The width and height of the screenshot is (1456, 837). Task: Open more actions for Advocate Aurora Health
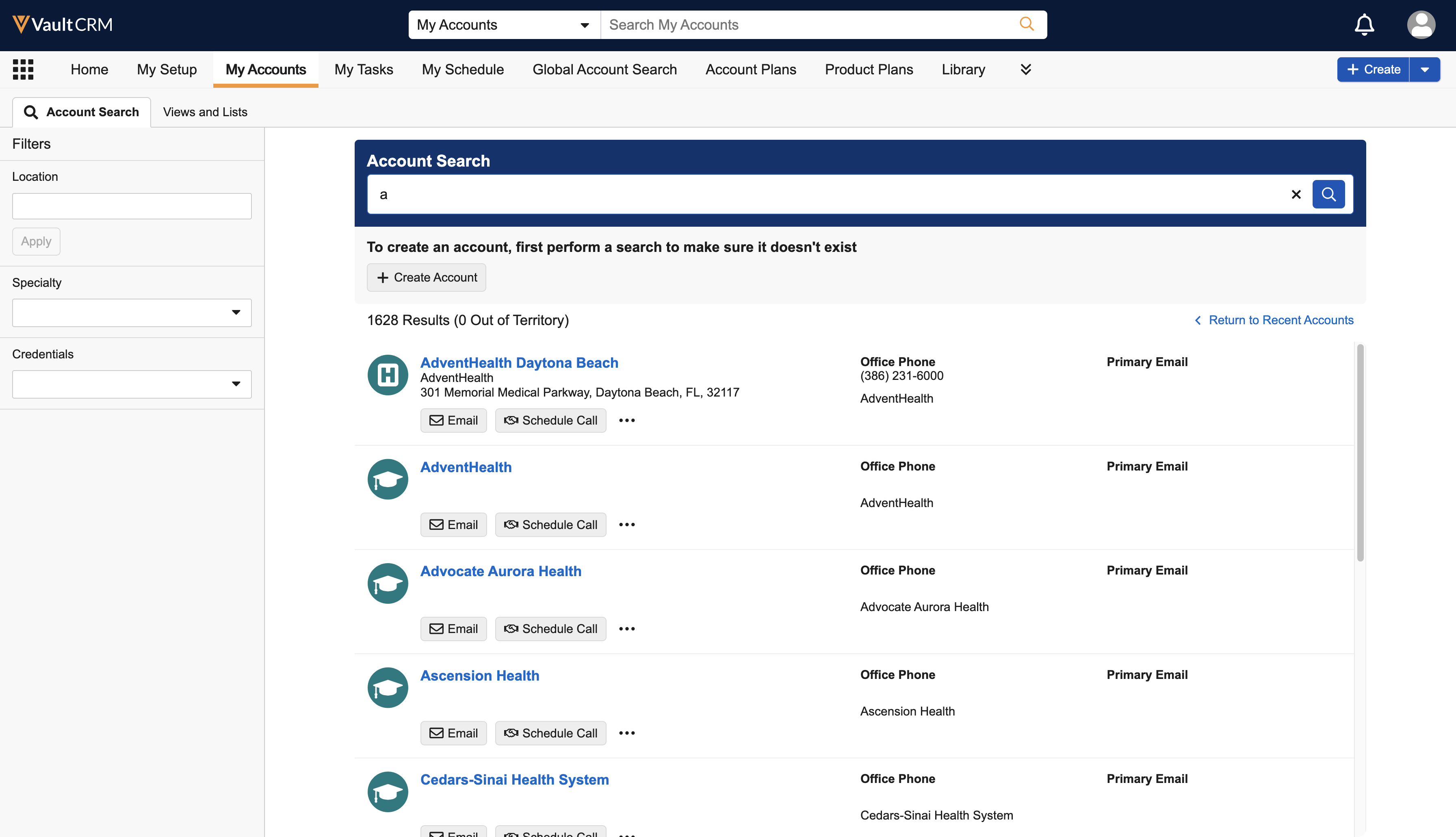626,629
